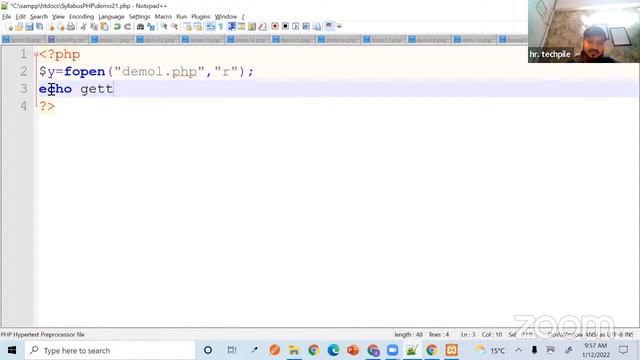Click the Copy toolbar icon
The height and width of the screenshot is (360, 640).
click(x=94, y=27)
